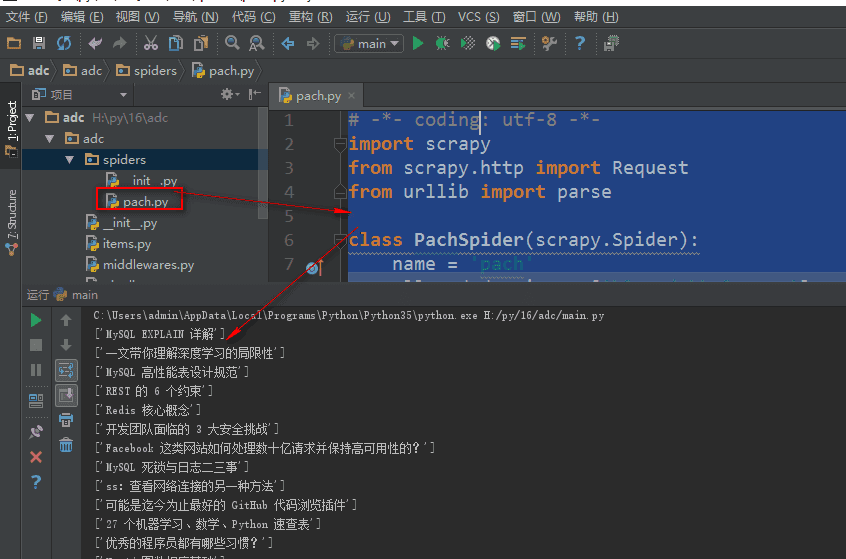This screenshot has height=559, width=846.
Task: Move down the stack trace in Run panel
Action: coord(66,345)
